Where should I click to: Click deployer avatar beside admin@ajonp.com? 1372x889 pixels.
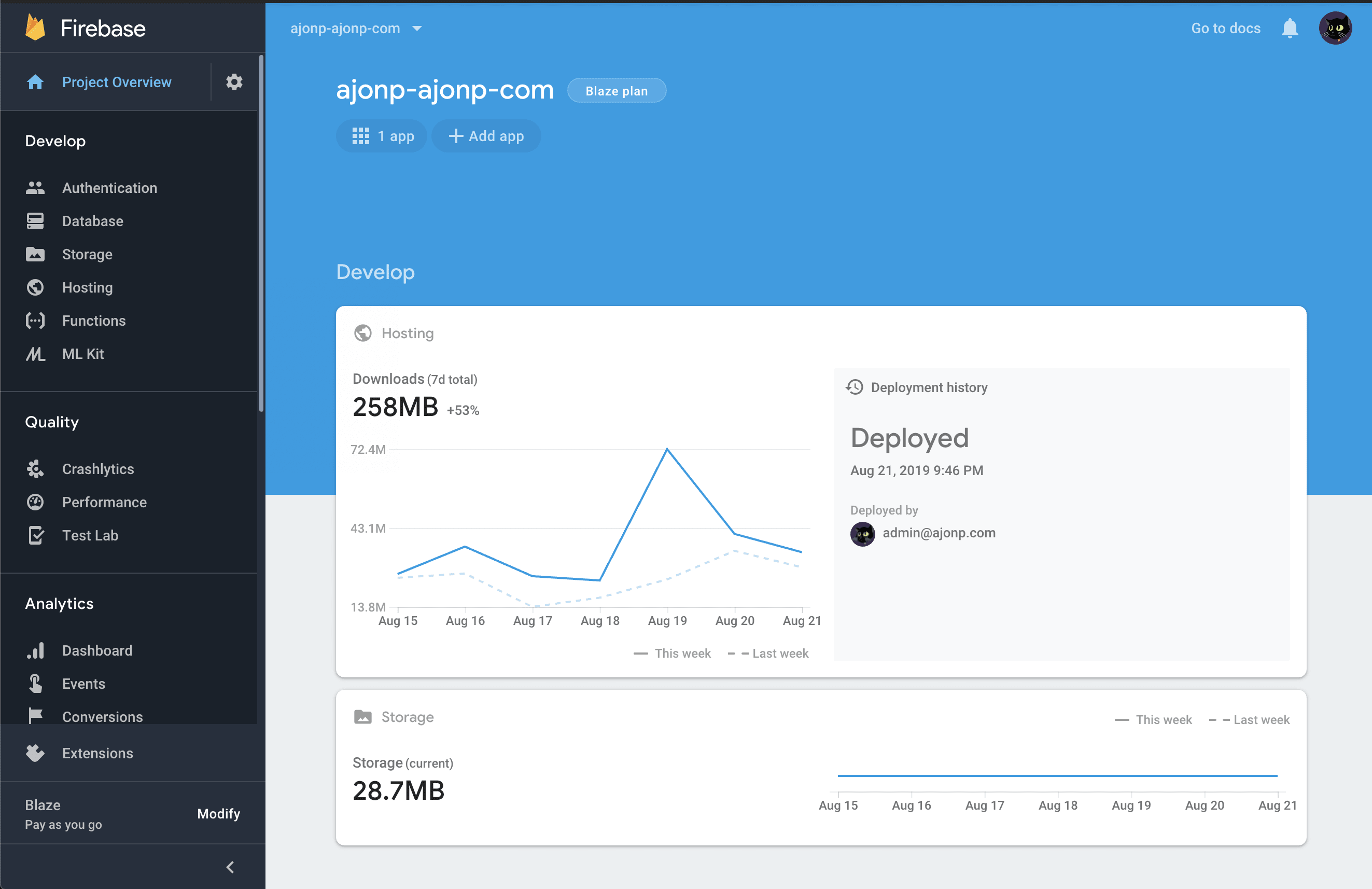click(862, 533)
